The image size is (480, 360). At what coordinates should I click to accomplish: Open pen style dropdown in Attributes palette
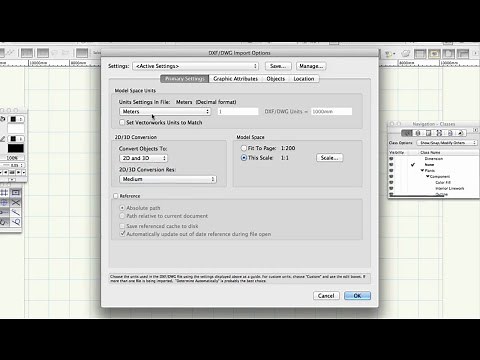click(16, 139)
